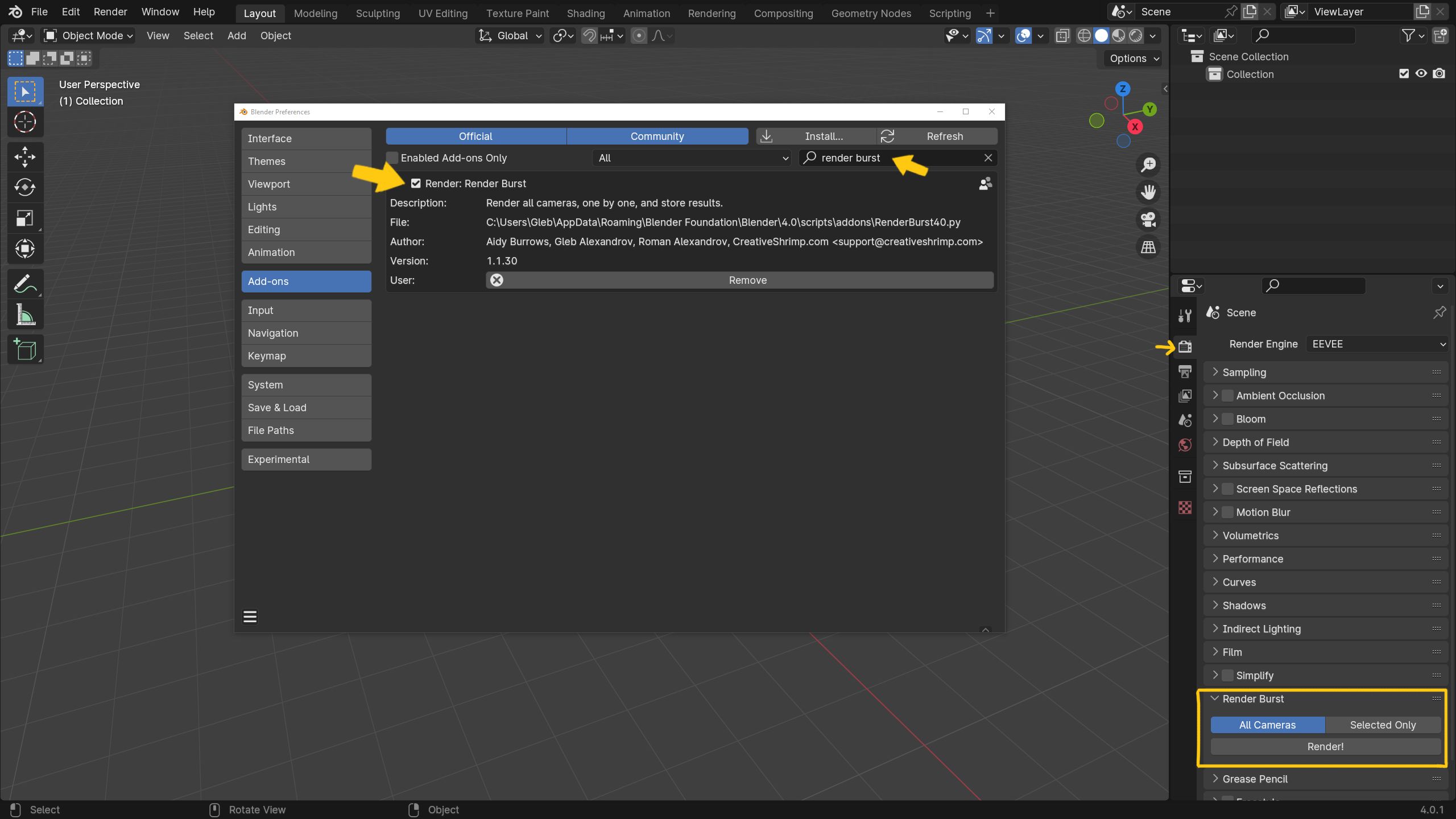This screenshot has width=1456, height=819.
Task: Open the Render Engine EEVEE dropdown
Action: (1376, 344)
